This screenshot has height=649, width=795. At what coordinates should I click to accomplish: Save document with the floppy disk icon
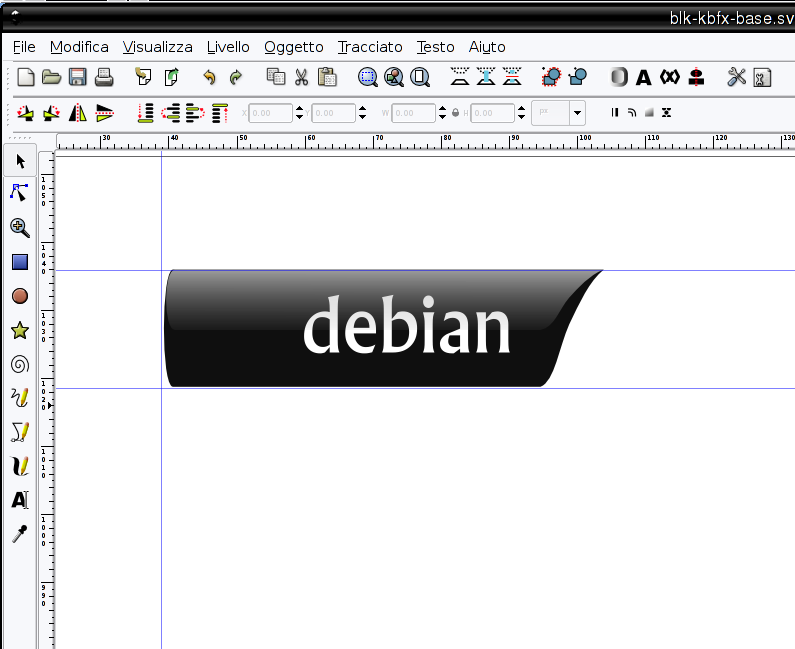[78, 77]
